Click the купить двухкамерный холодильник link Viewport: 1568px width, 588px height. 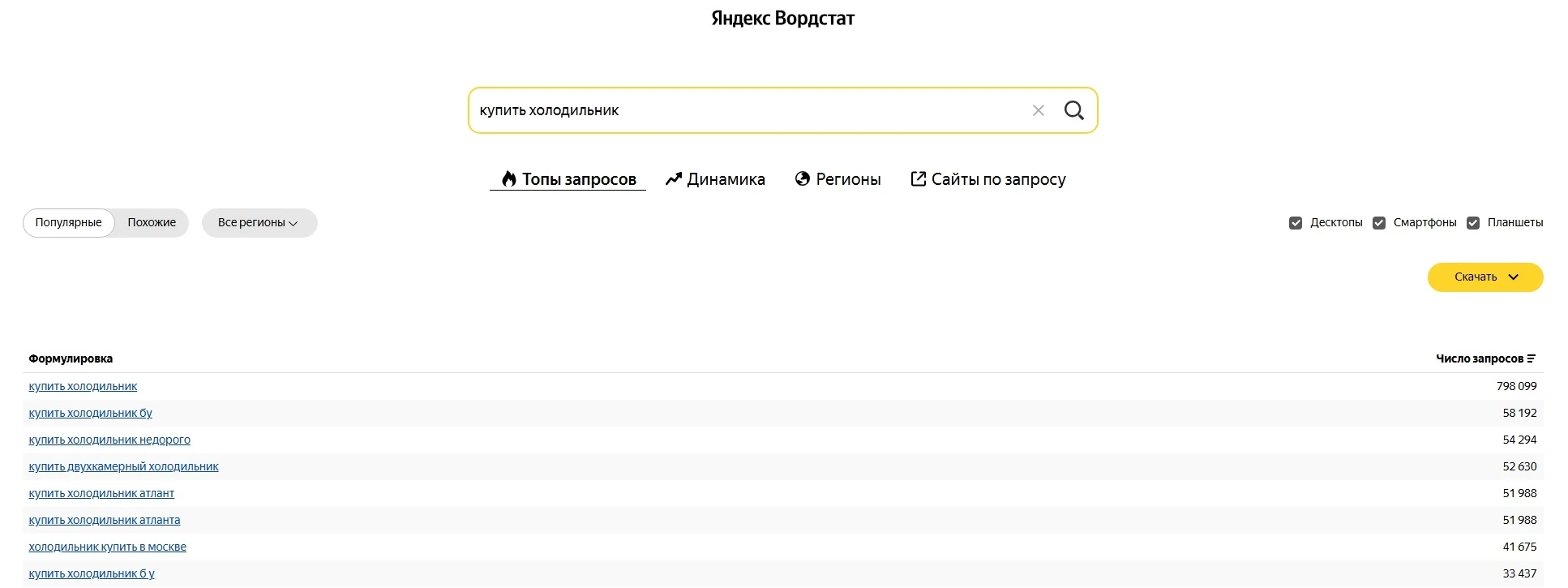[x=123, y=466]
